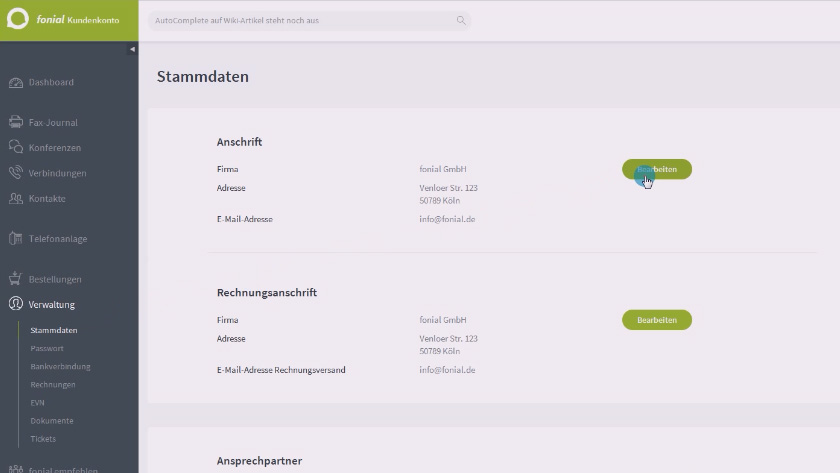Click the fonial logo icon

coord(18,19)
